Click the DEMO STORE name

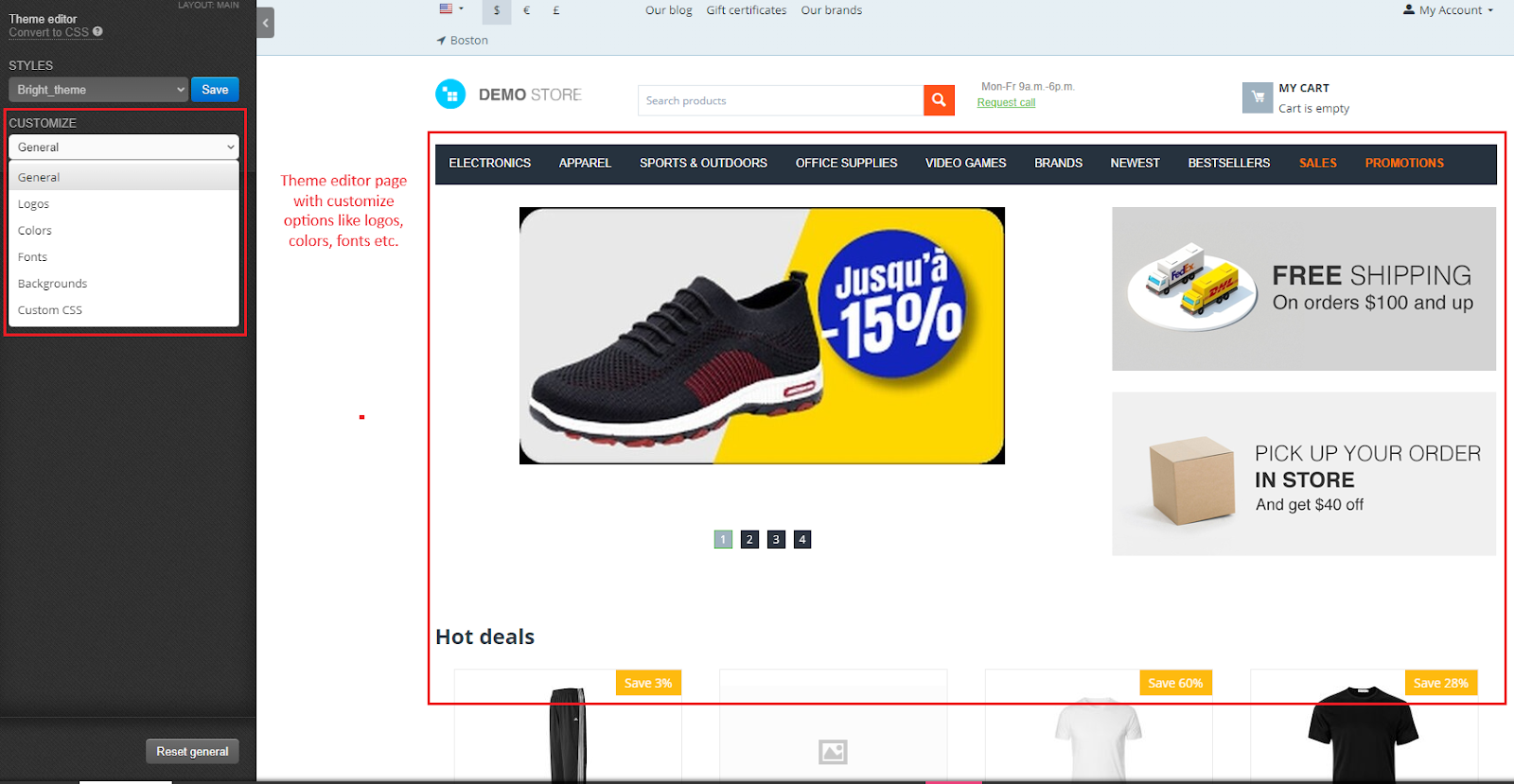point(530,95)
